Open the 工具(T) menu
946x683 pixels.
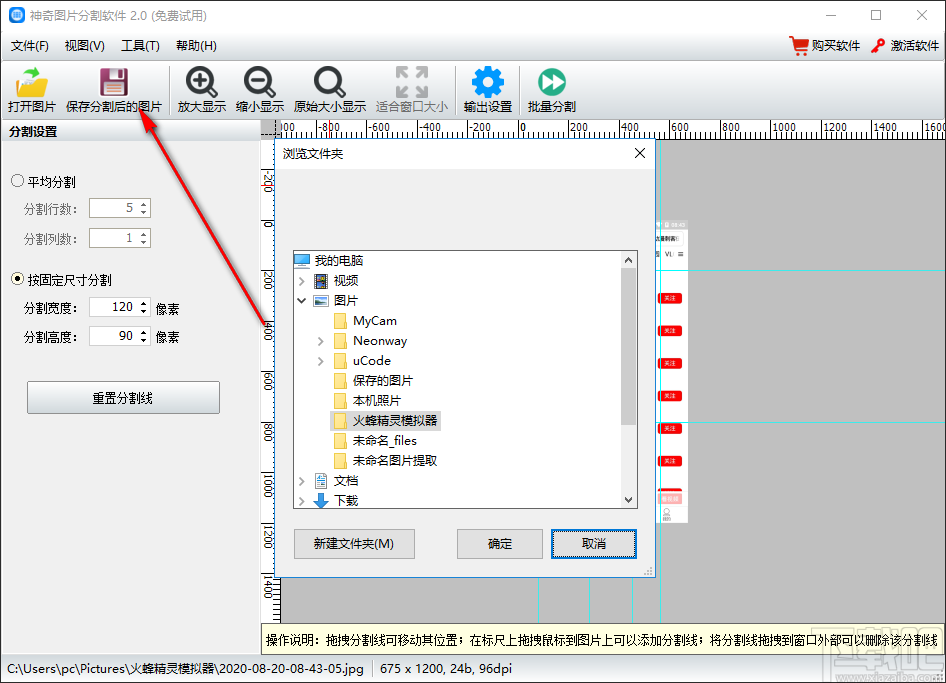140,46
